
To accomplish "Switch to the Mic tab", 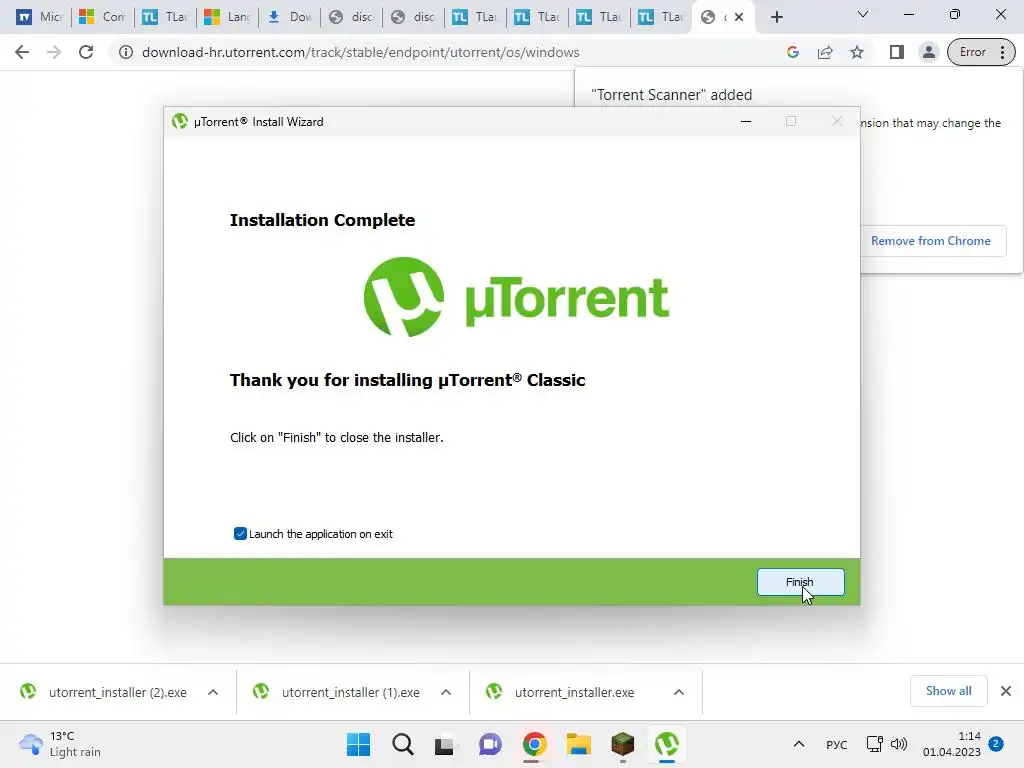I will [40, 17].
